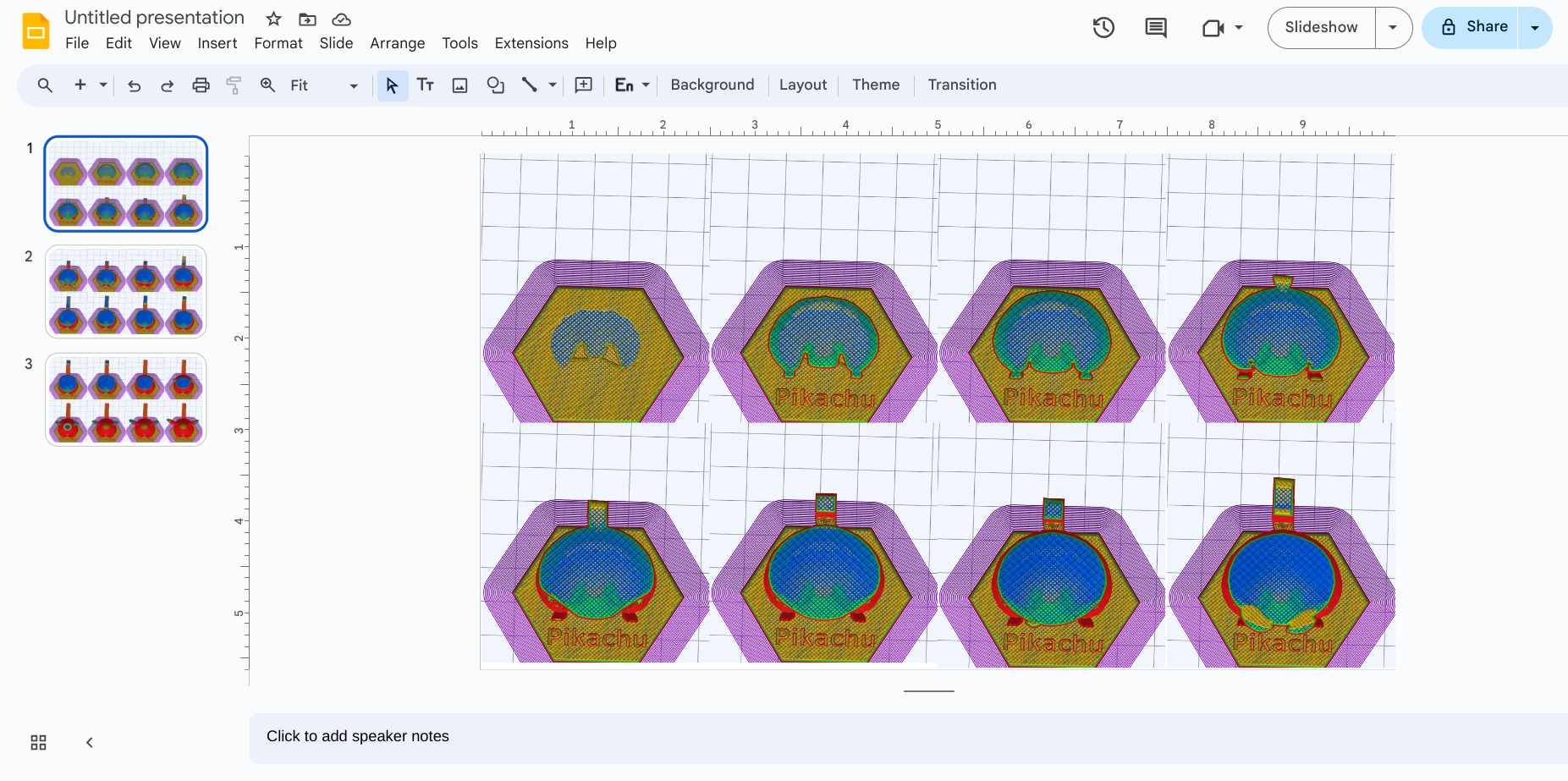This screenshot has width=1568, height=781.
Task: Open the Tools menu
Action: click(459, 43)
